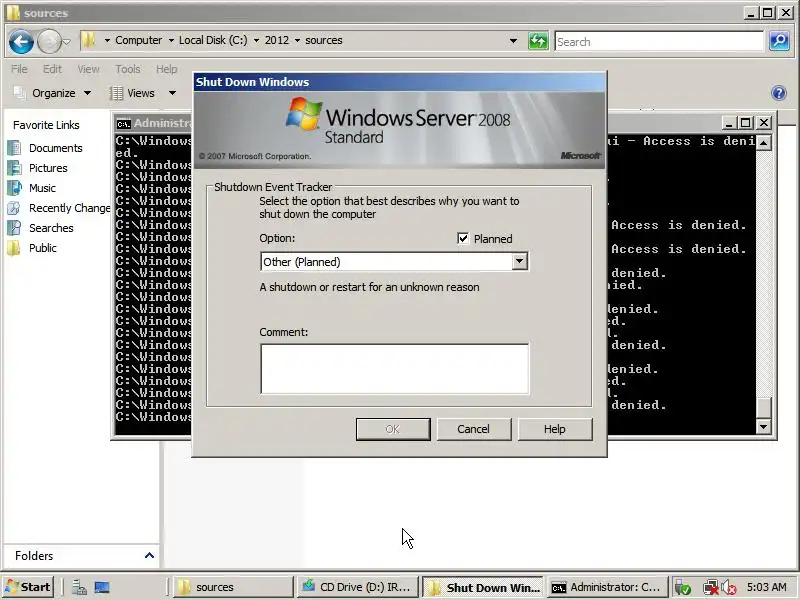Open the Other (Planned) option dropdown

coord(519,261)
